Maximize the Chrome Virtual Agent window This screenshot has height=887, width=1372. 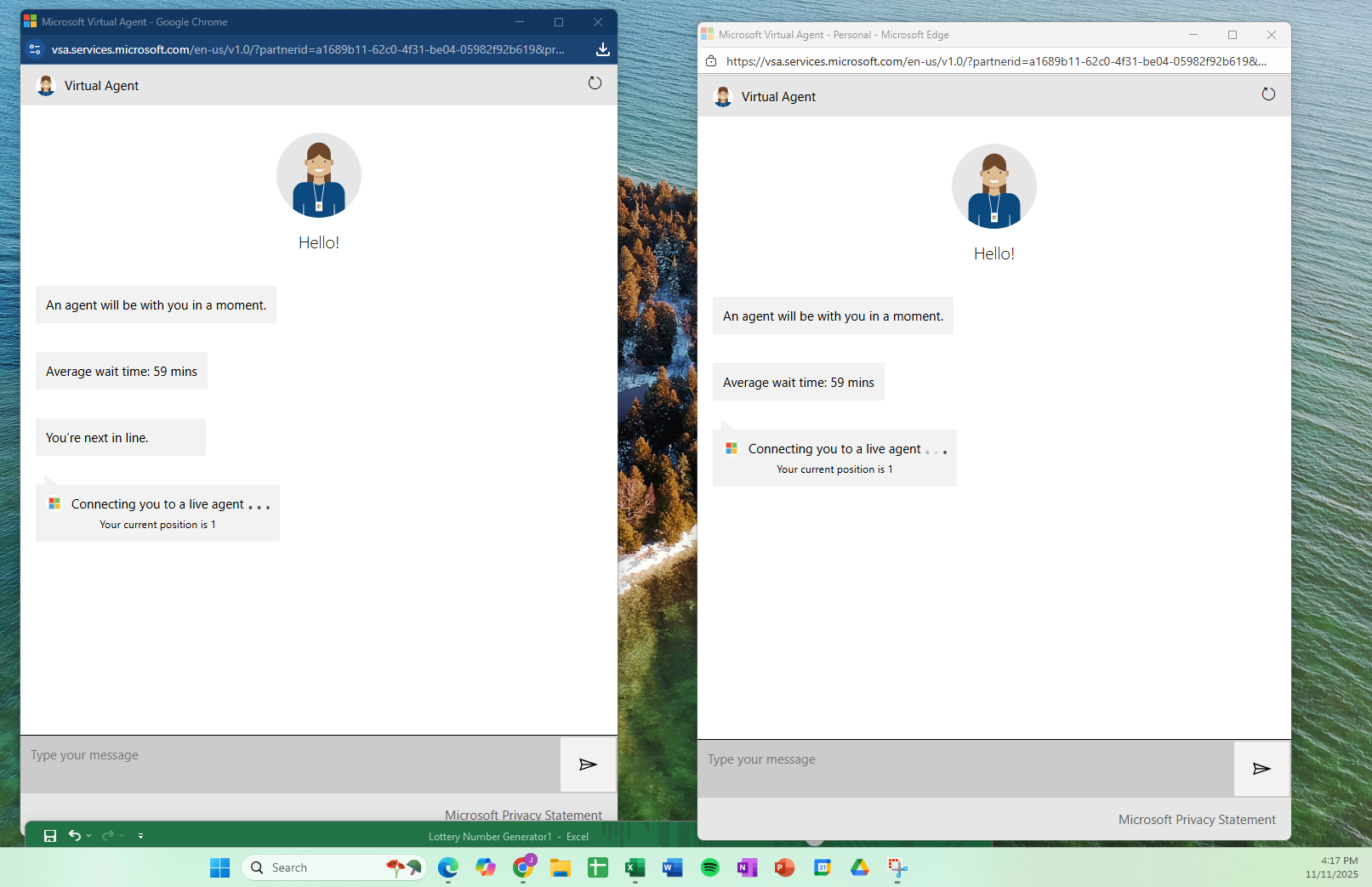pyautogui.click(x=559, y=22)
